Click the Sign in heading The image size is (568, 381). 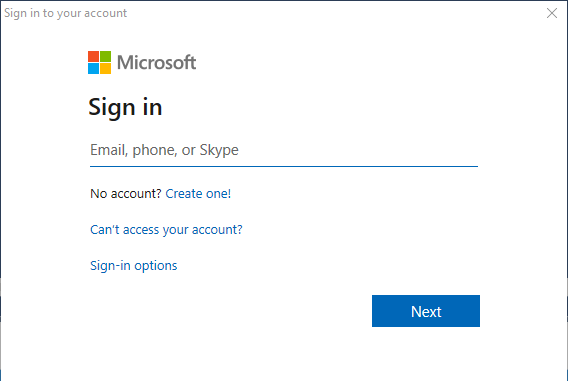click(x=125, y=107)
